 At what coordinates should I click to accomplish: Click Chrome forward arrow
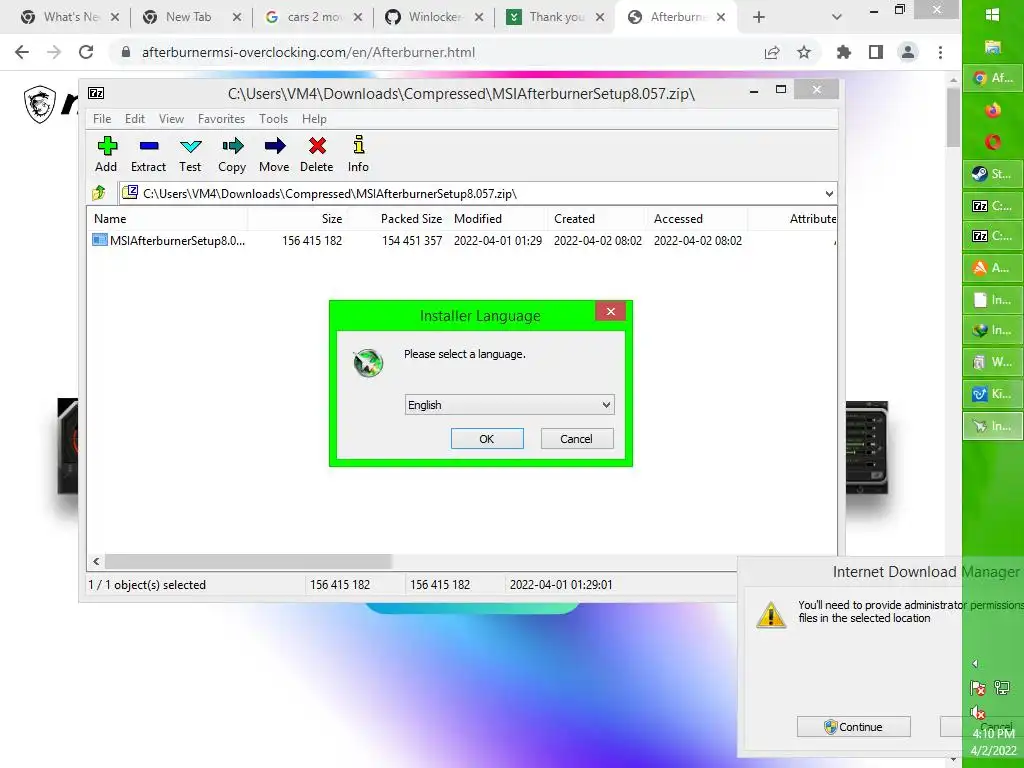pos(54,52)
